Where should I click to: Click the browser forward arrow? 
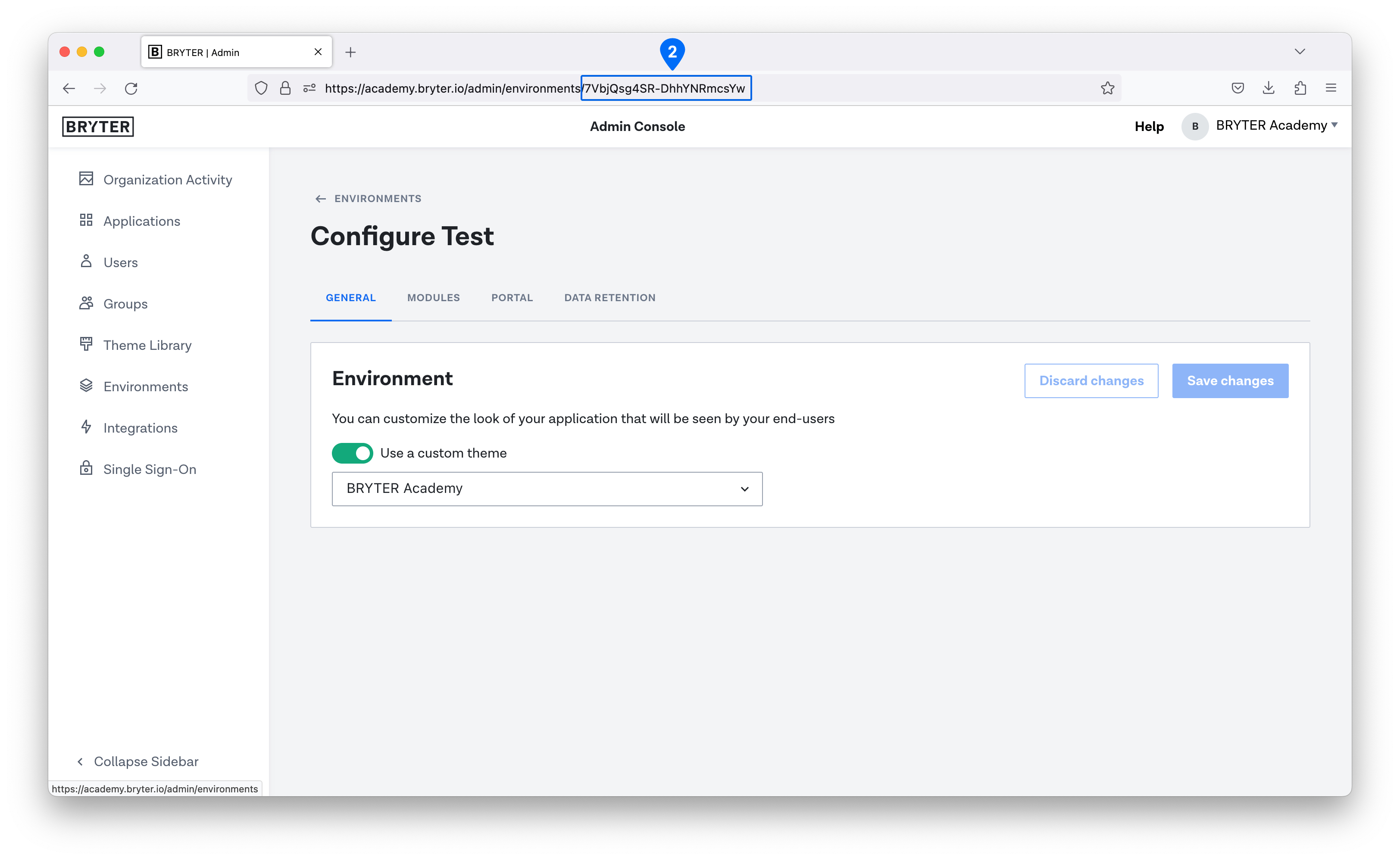[100, 88]
